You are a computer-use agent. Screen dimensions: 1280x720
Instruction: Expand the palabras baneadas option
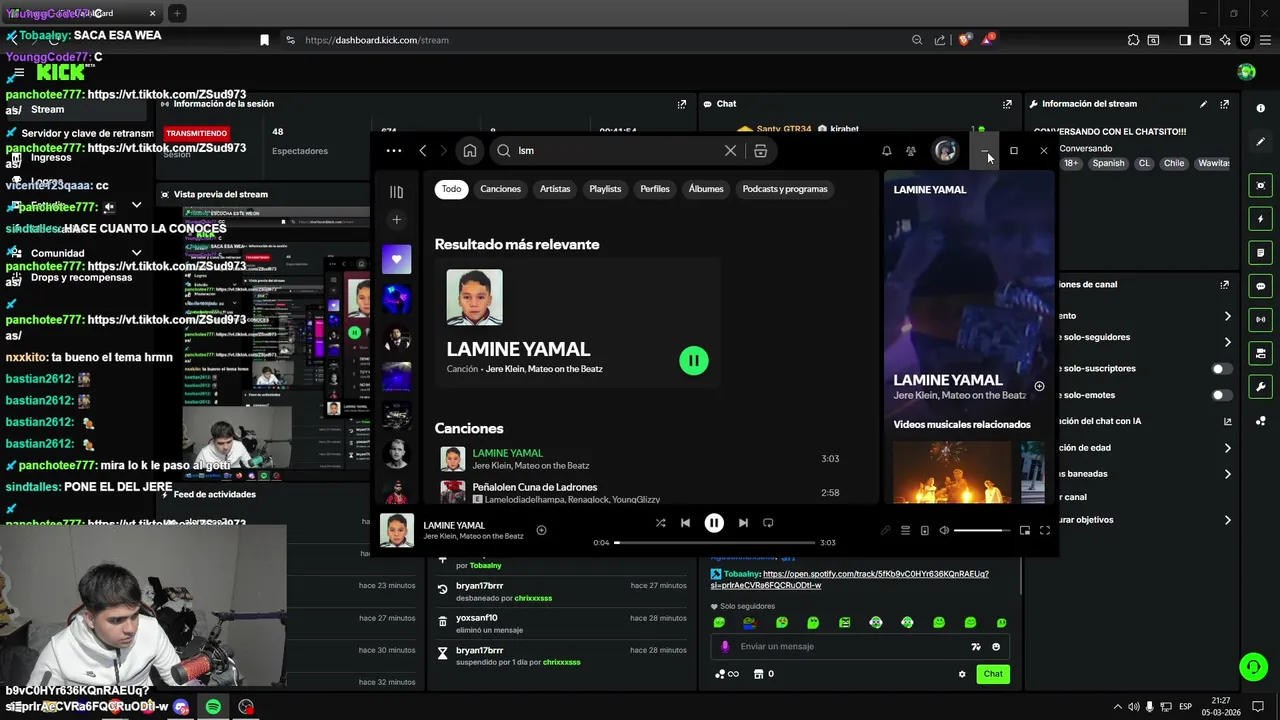point(1227,473)
